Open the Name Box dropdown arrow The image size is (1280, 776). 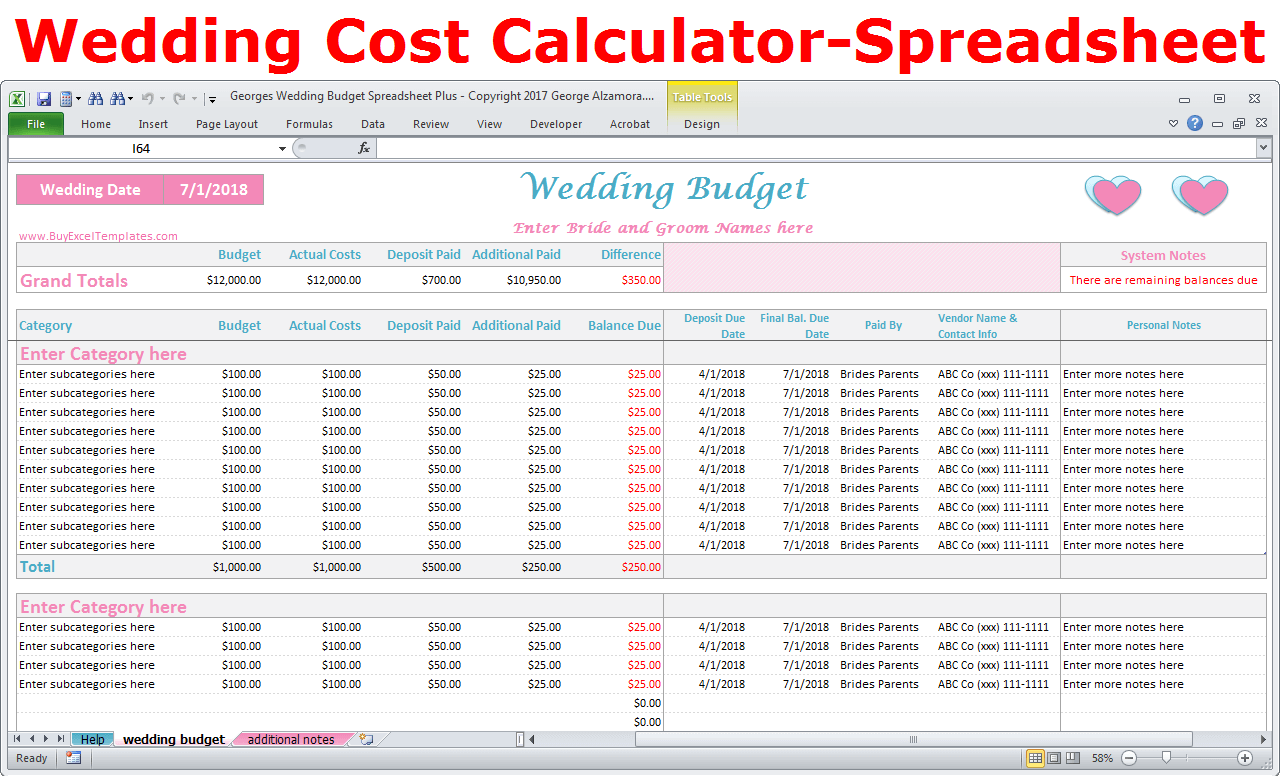pos(281,147)
